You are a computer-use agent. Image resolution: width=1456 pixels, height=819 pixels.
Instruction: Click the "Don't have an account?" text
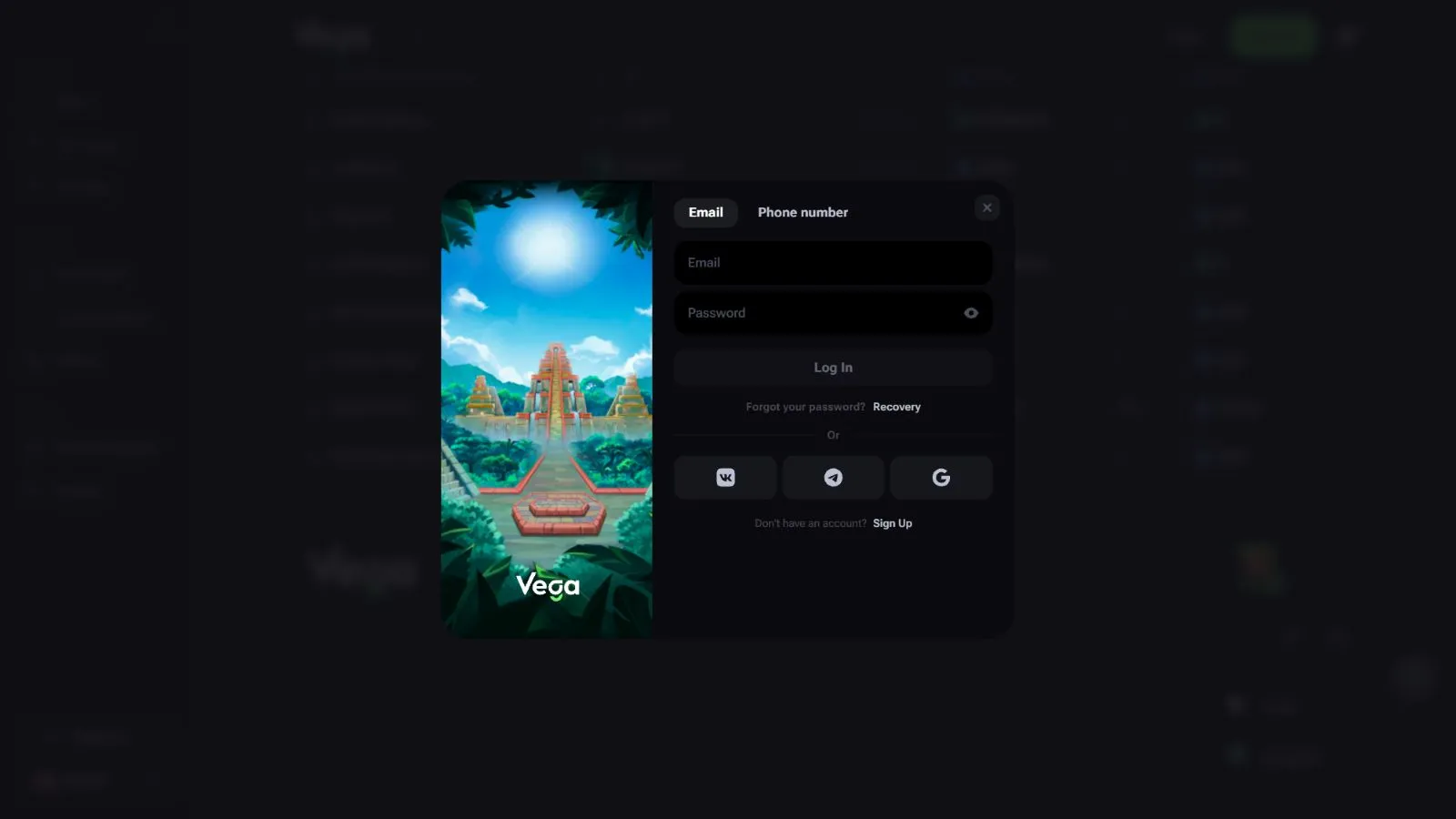(810, 523)
